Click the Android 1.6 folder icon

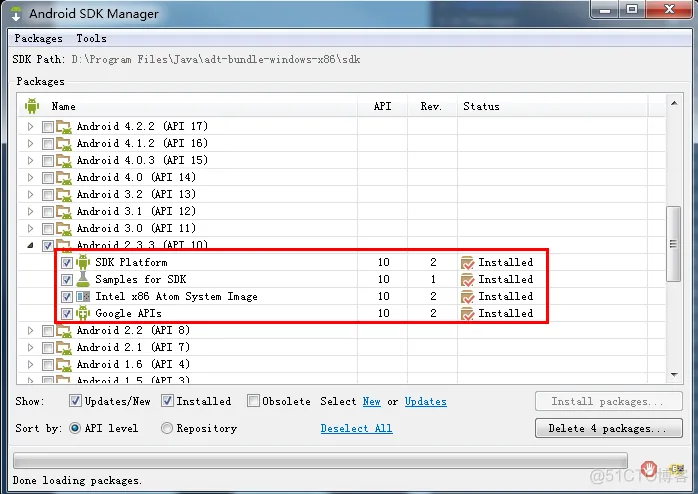click(x=64, y=364)
